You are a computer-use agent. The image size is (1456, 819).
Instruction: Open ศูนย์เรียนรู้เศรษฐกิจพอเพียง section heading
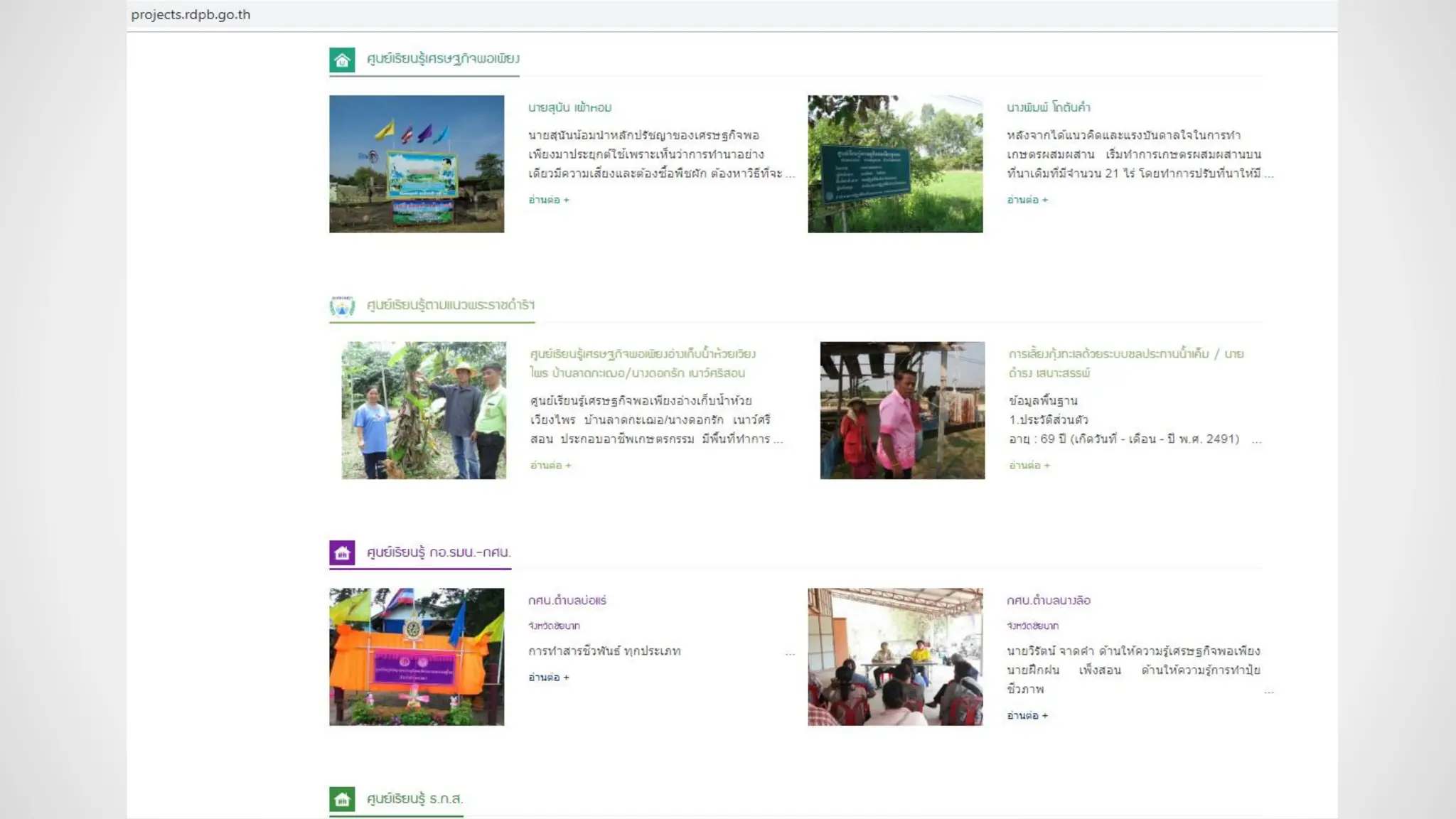point(442,59)
